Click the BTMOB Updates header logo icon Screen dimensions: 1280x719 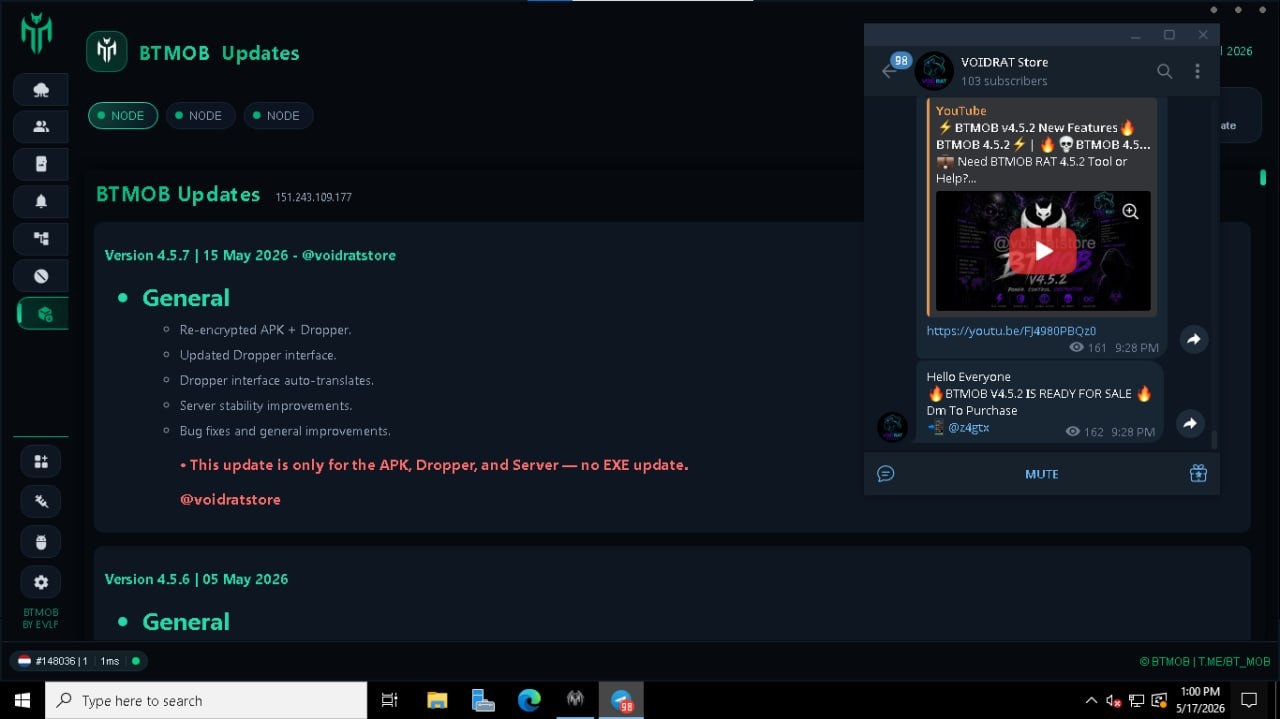tap(107, 52)
